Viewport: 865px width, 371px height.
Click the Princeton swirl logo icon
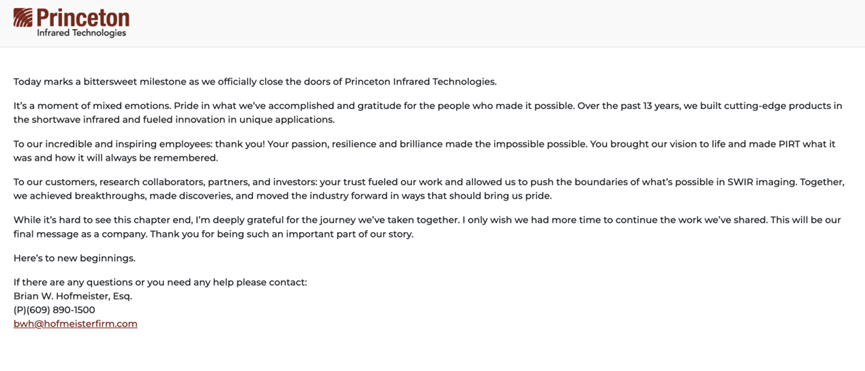tap(23, 18)
